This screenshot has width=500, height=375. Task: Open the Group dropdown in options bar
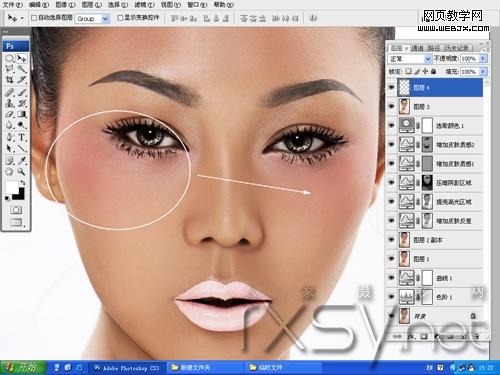(93, 19)
